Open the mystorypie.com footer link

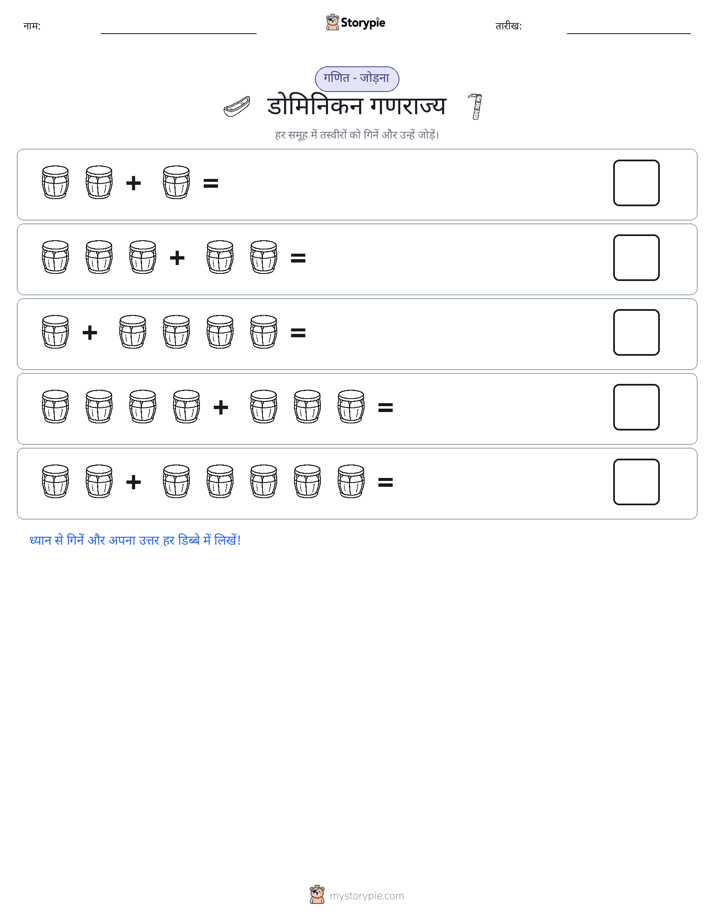[x=366, y=896]
